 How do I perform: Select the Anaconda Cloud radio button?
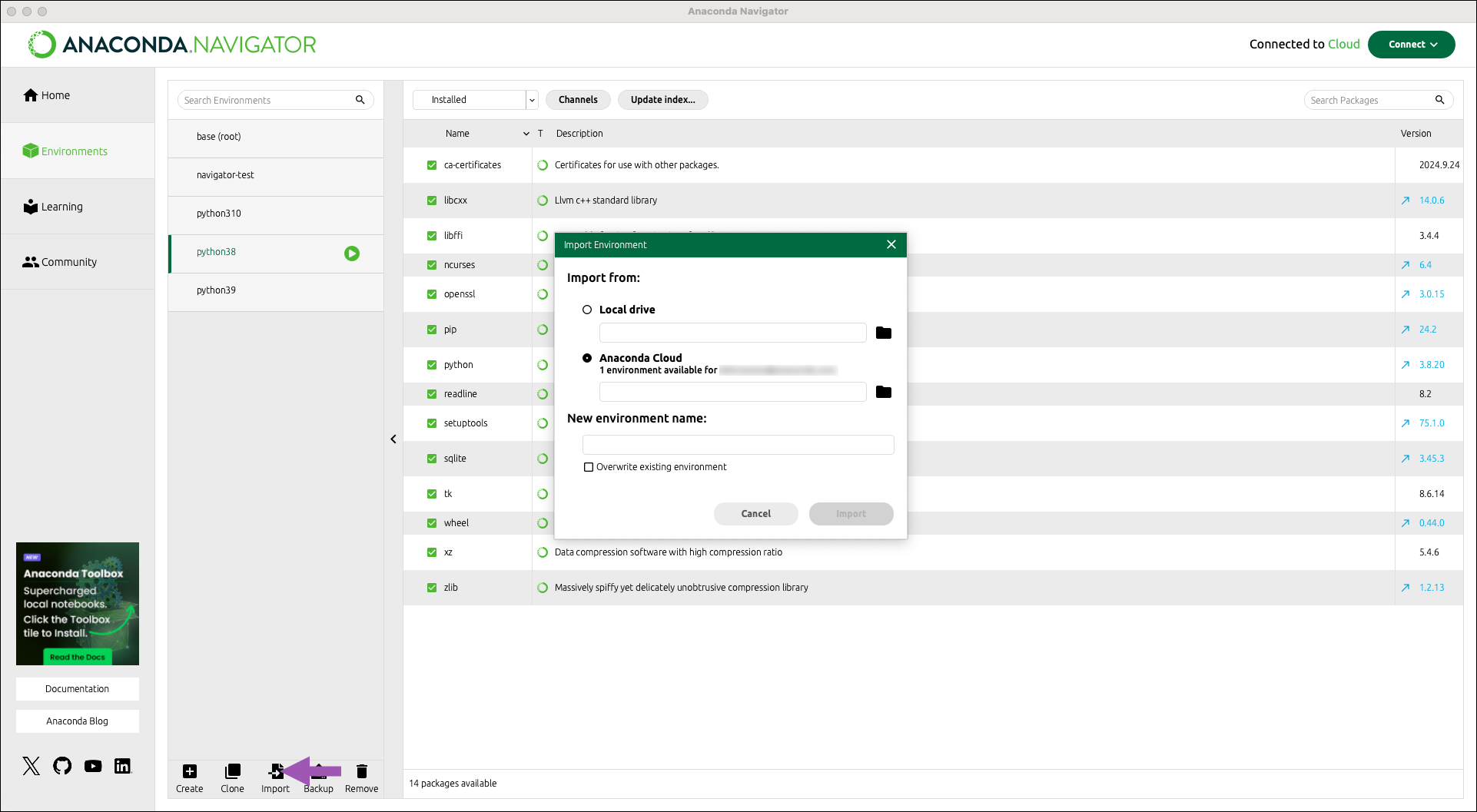point(587,358)
